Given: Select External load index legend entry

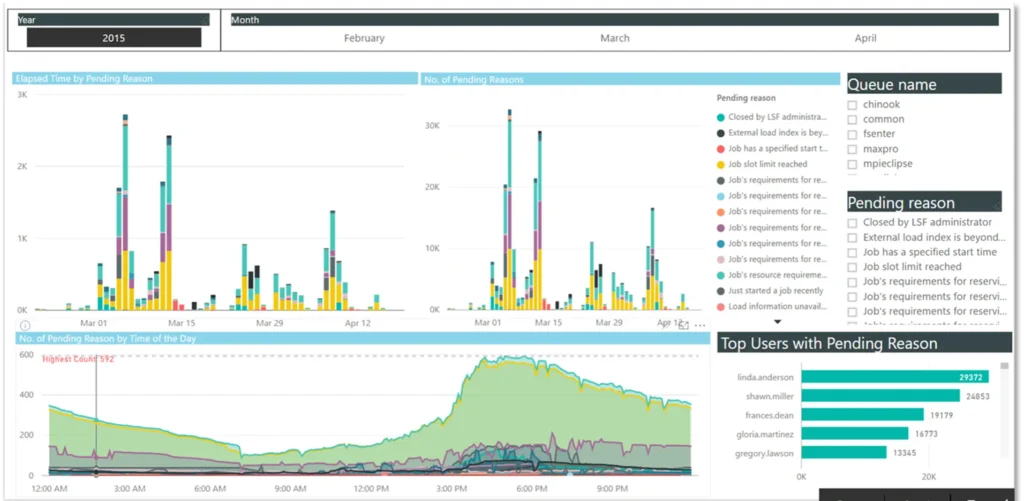Looking at the screenshot, I should click(x=773, y=133).
